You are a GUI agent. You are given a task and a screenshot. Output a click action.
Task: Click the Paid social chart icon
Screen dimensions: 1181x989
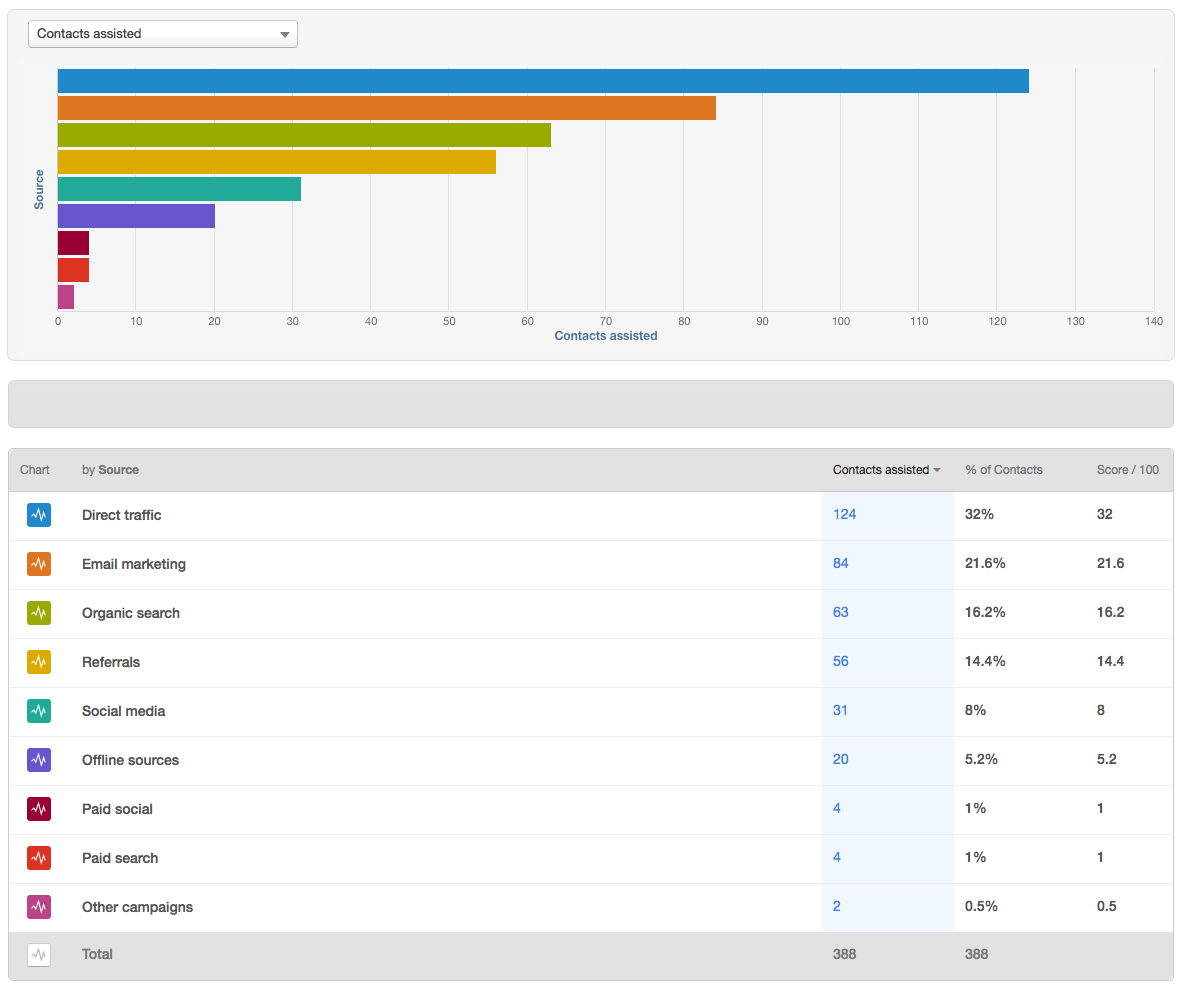coord(38,809)
